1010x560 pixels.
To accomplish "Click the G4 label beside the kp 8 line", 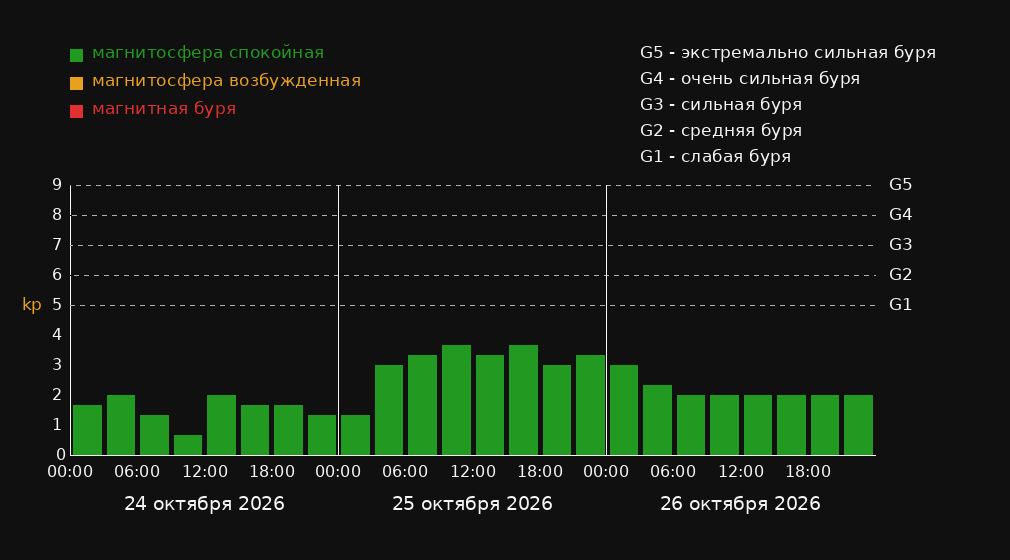I will (x=900, y=215).
